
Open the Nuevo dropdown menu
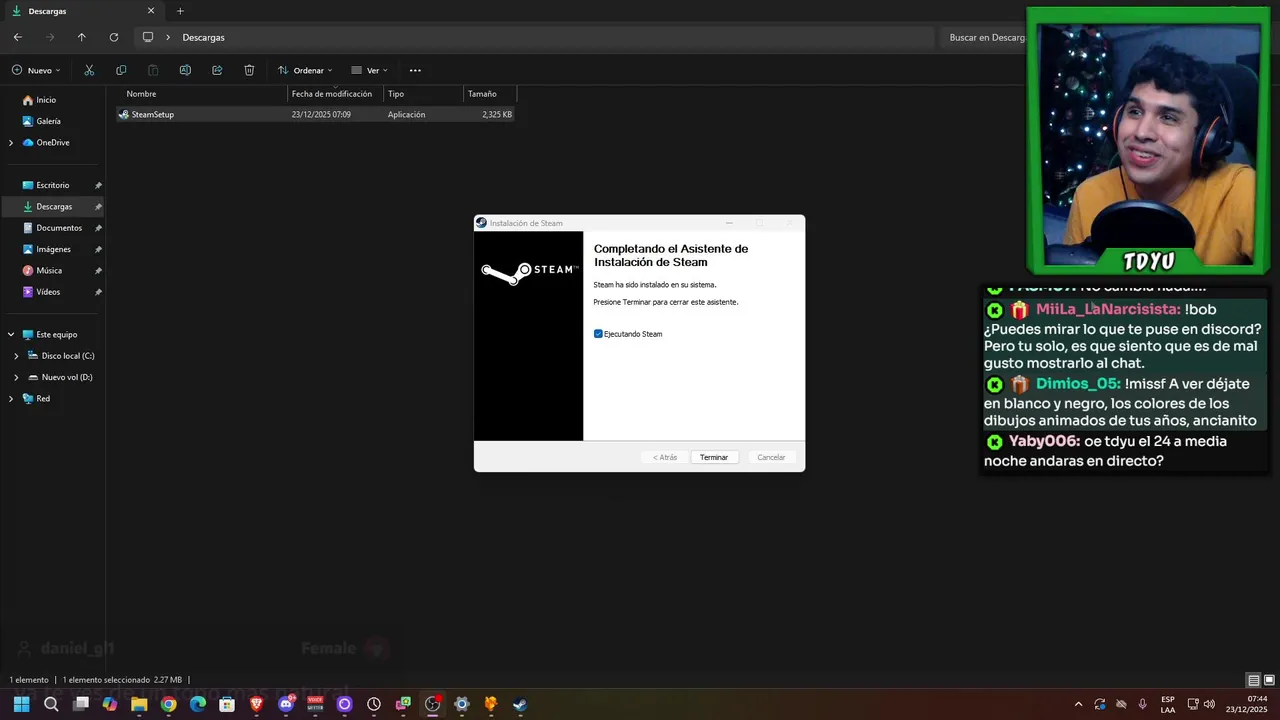click(38, 70)
